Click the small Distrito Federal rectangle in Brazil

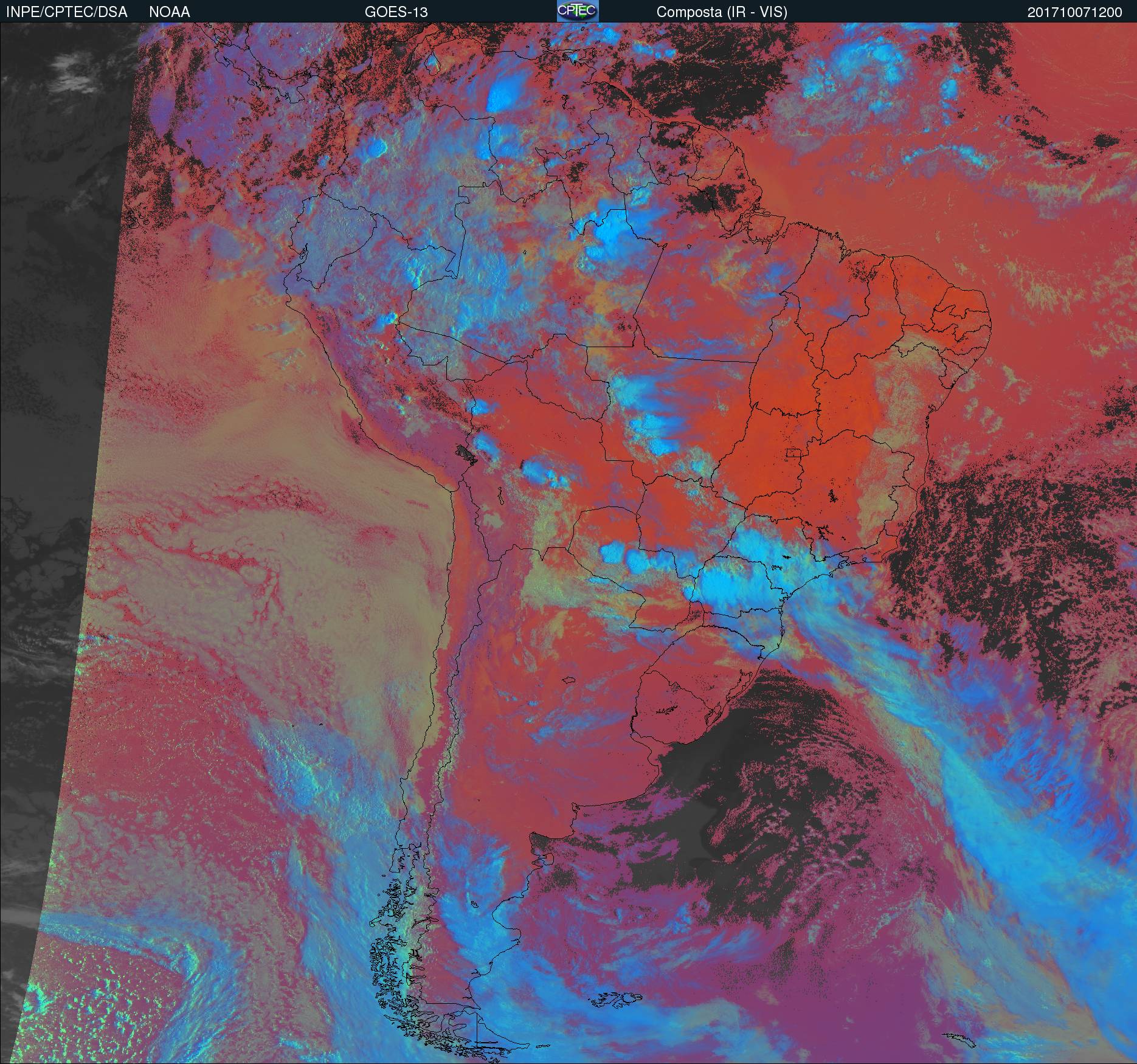793,452
